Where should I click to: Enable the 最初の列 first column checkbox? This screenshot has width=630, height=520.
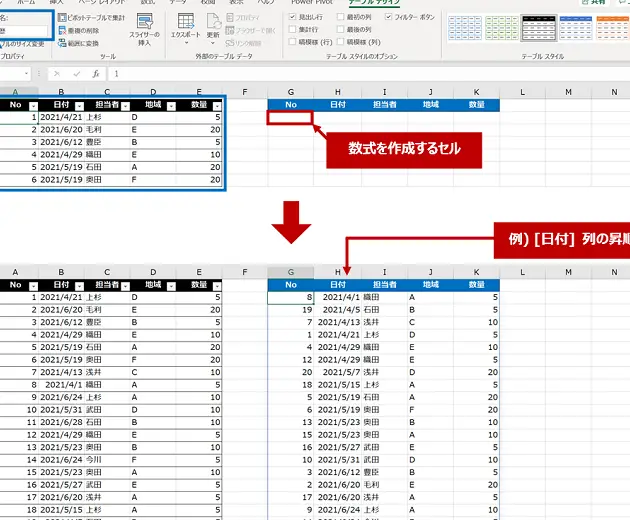pyautogui.click(x=341, y=18)
